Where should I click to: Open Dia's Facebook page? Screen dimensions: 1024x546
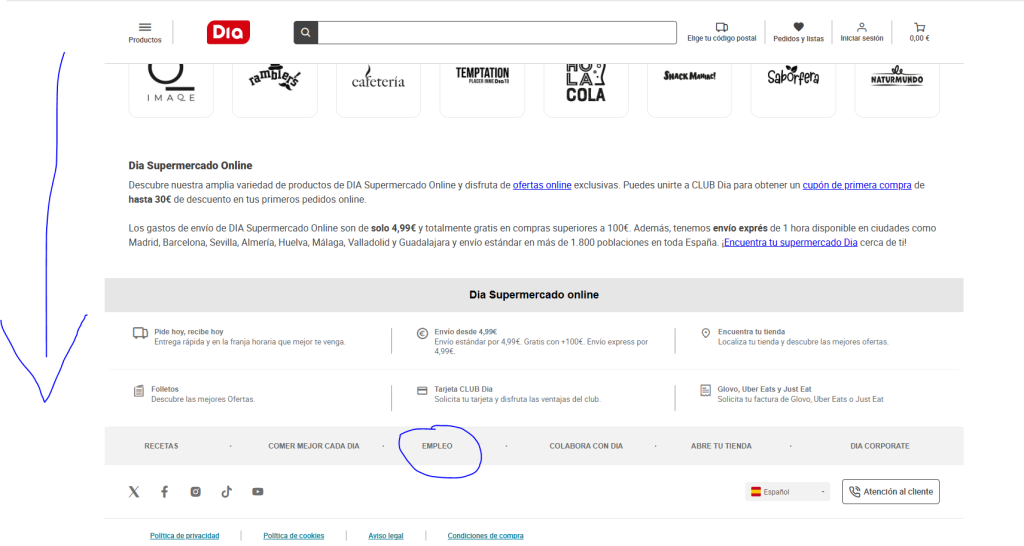tap(165, 492)
